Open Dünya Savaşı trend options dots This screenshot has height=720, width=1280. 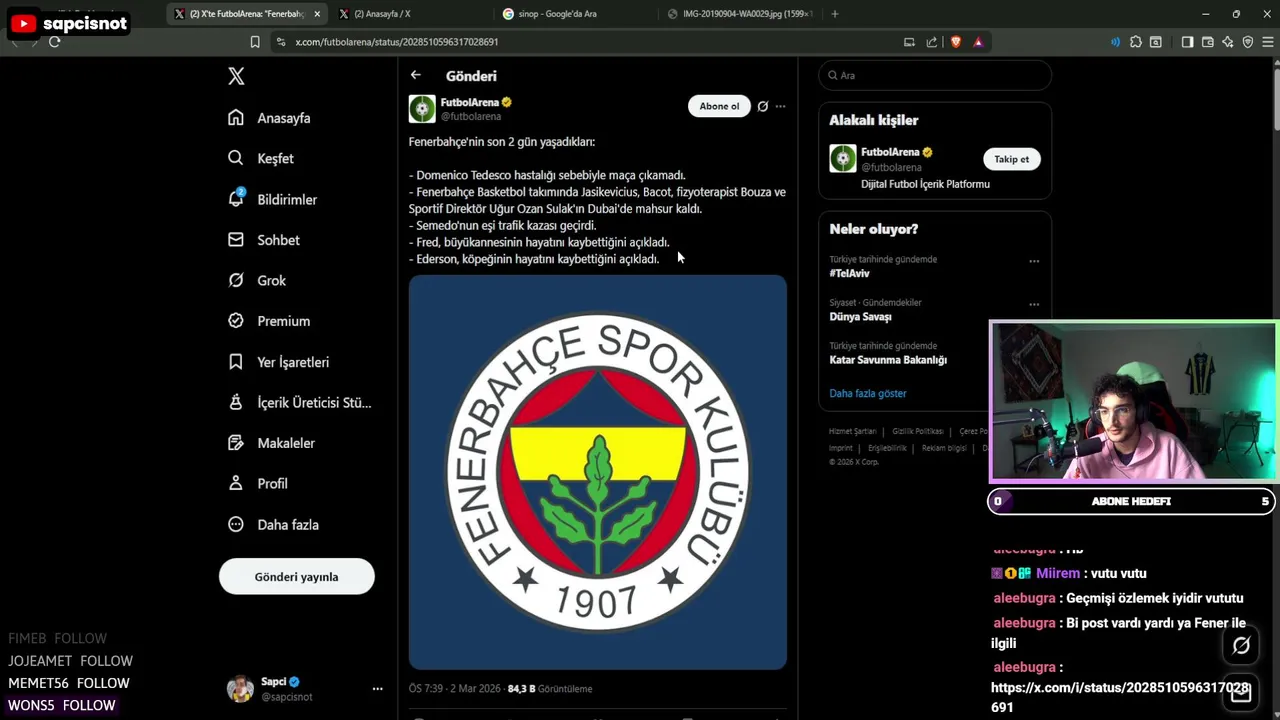(1034, 304)
